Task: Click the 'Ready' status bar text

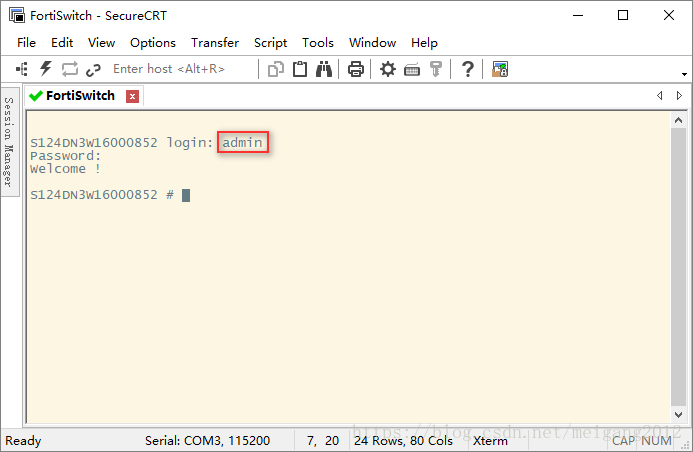Action: coord(23,441)
